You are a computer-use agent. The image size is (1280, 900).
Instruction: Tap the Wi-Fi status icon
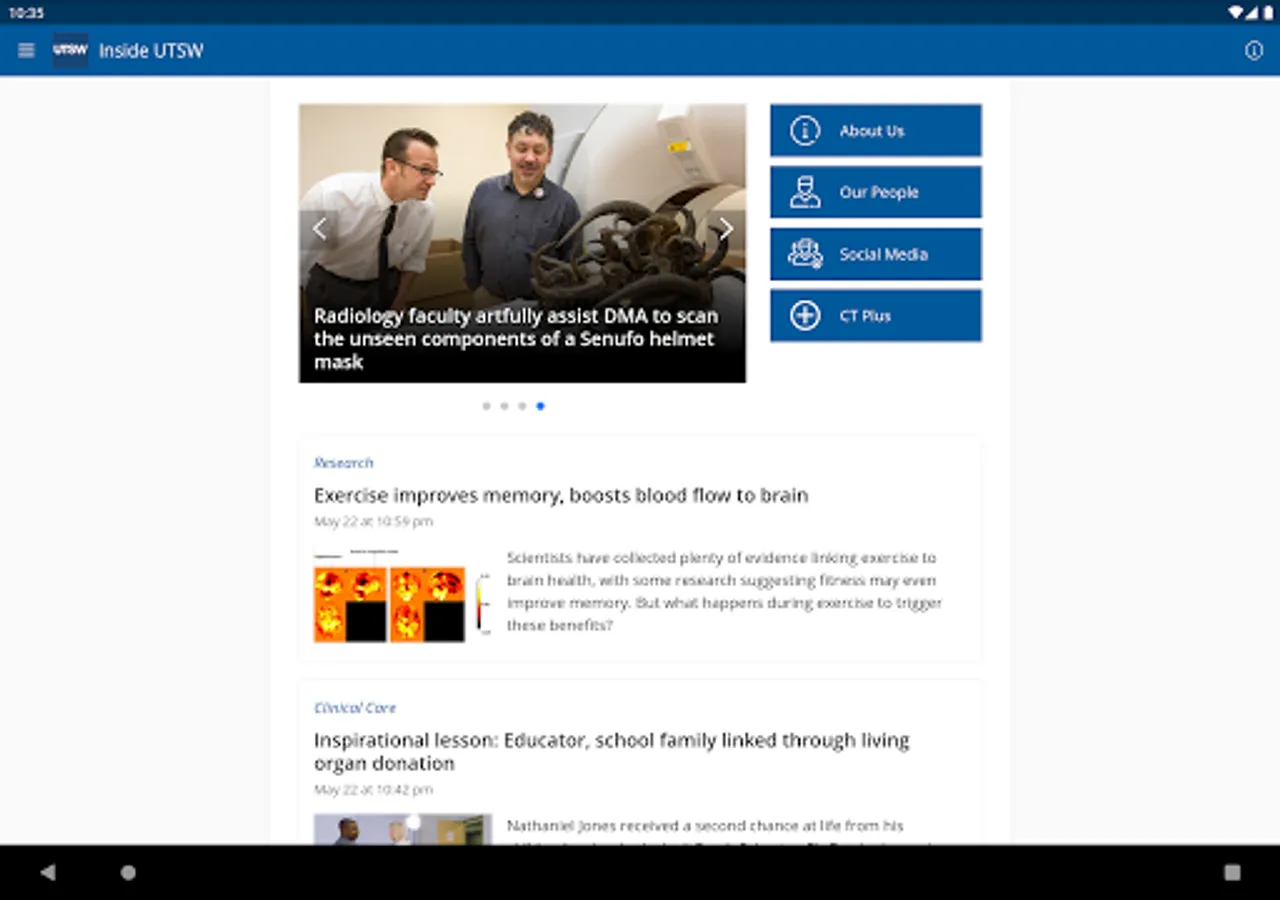point(1236,13)
